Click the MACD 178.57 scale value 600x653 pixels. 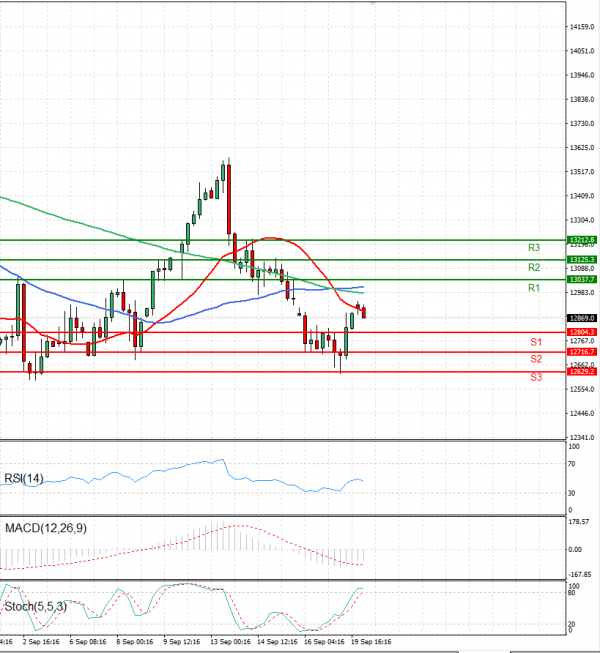point(579,522)
